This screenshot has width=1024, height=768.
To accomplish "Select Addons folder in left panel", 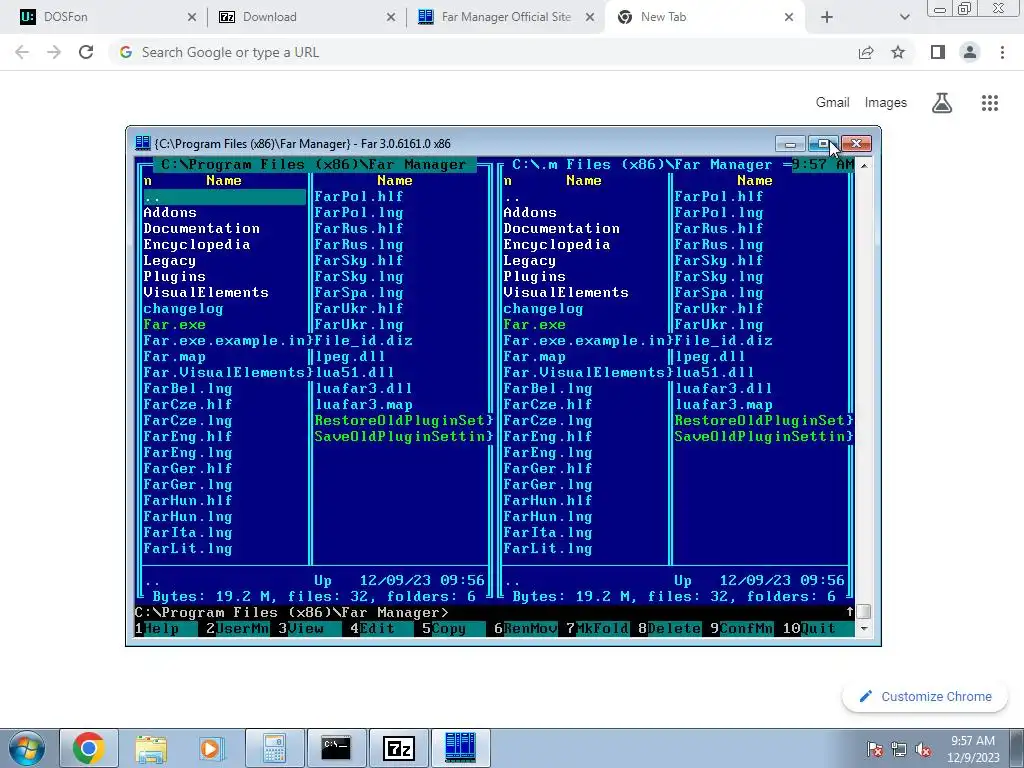I will coord(170,212).
